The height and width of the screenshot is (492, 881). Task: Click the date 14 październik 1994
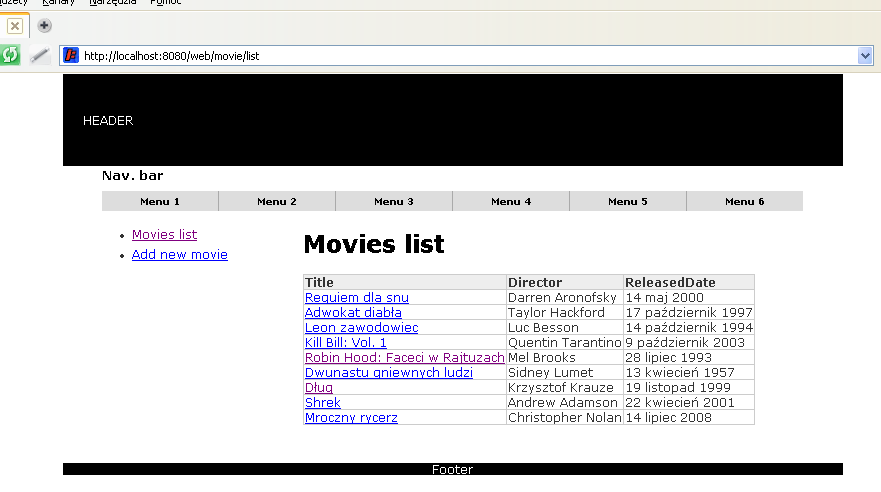(689, 327)
